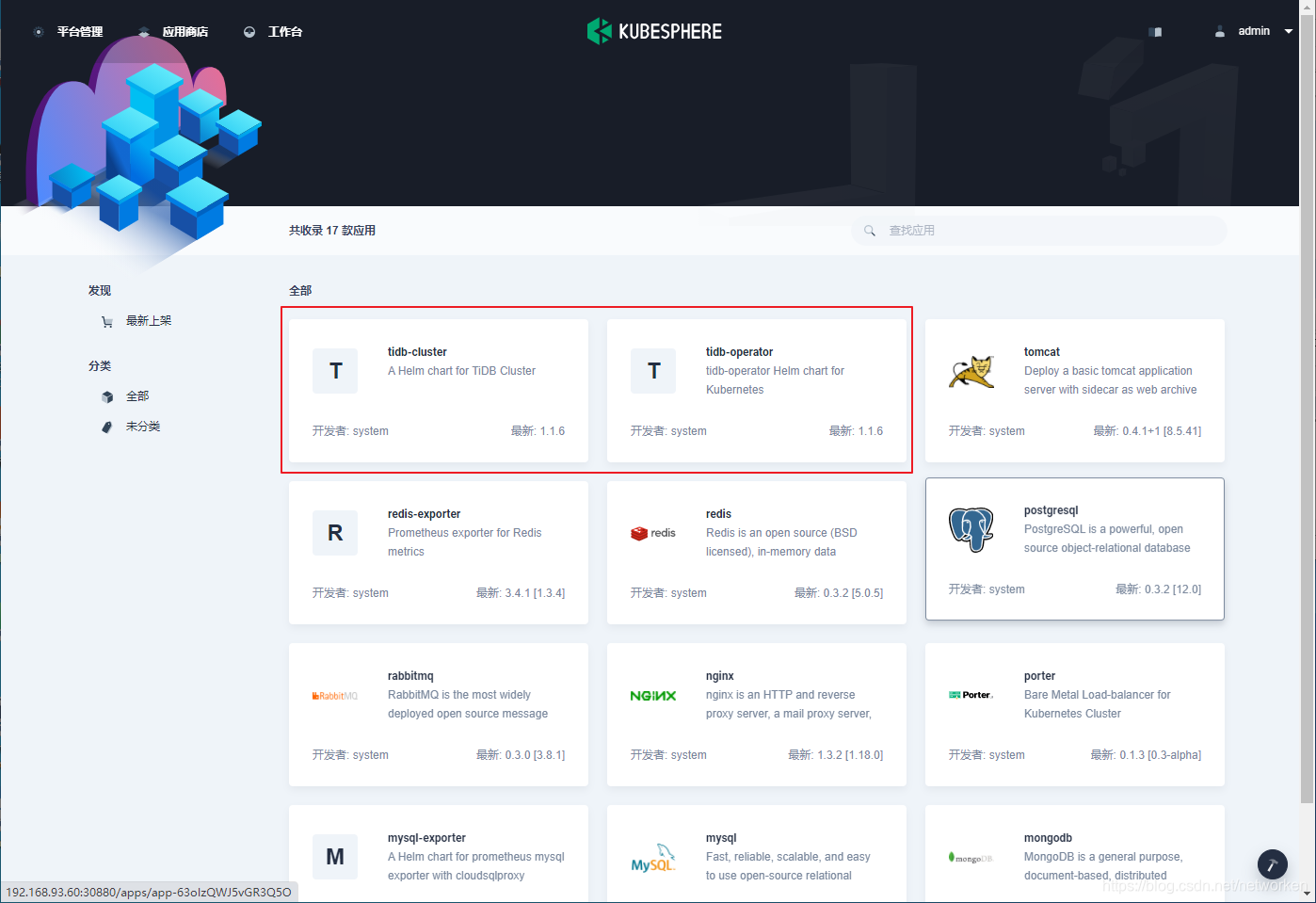The height and width of the screenshot is (903, 1316).
Task: Click the mysql-exporter M letter icon
Action: click(x=335, y=857)
